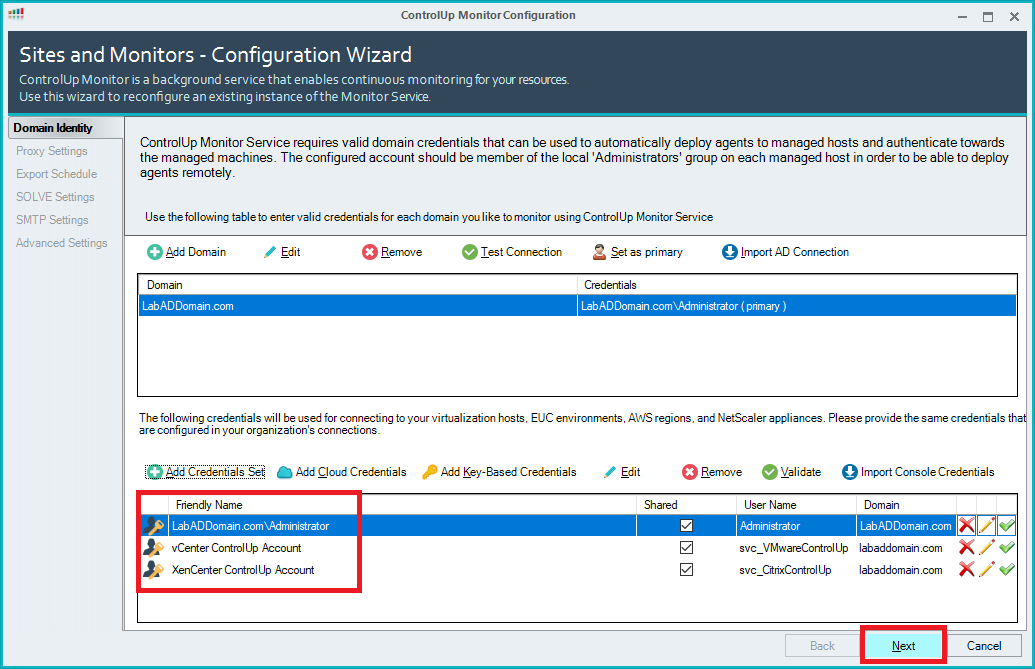
Task: Cancel the configuration wizard
Action: coord(984,646)
